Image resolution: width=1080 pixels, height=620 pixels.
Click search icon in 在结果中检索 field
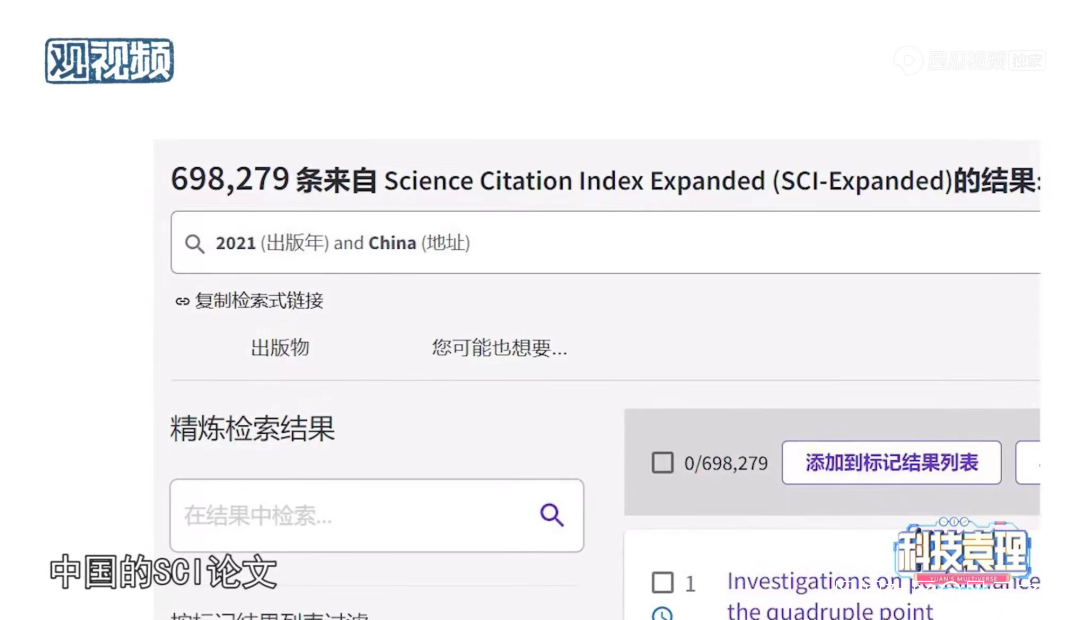[552, 515]
